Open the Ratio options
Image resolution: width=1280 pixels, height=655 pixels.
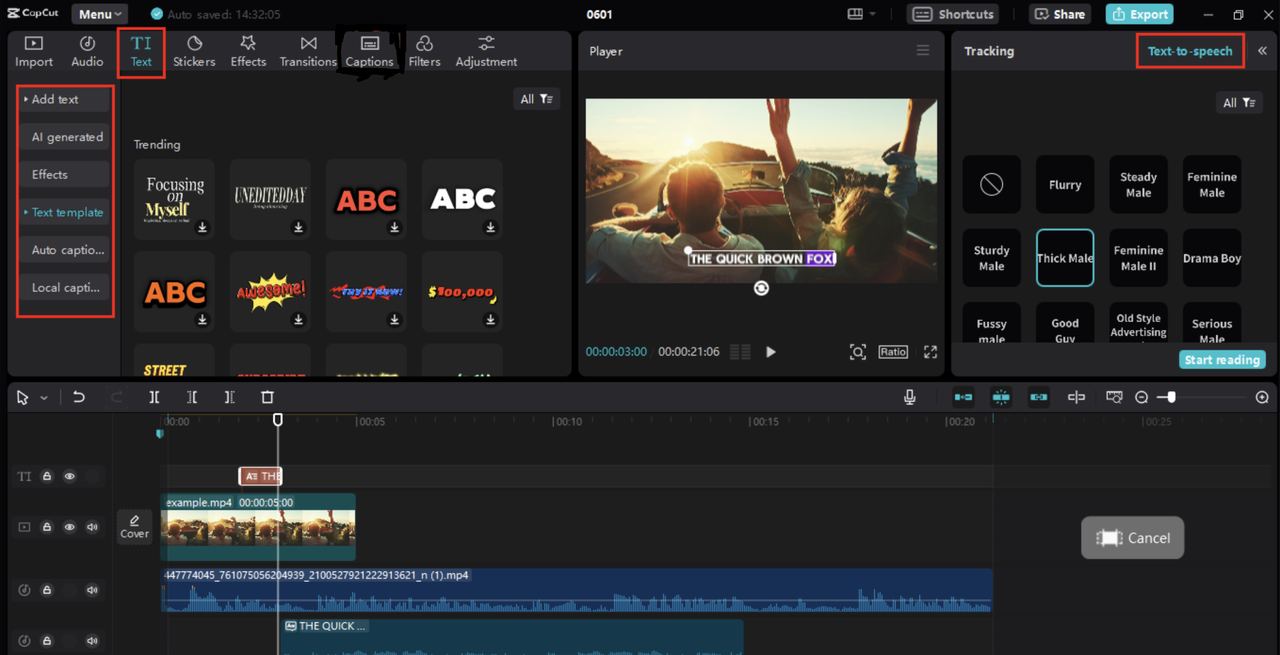coord(893,352)
